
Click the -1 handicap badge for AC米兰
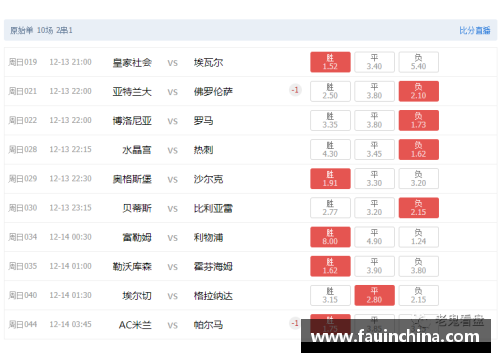[295, 323]
